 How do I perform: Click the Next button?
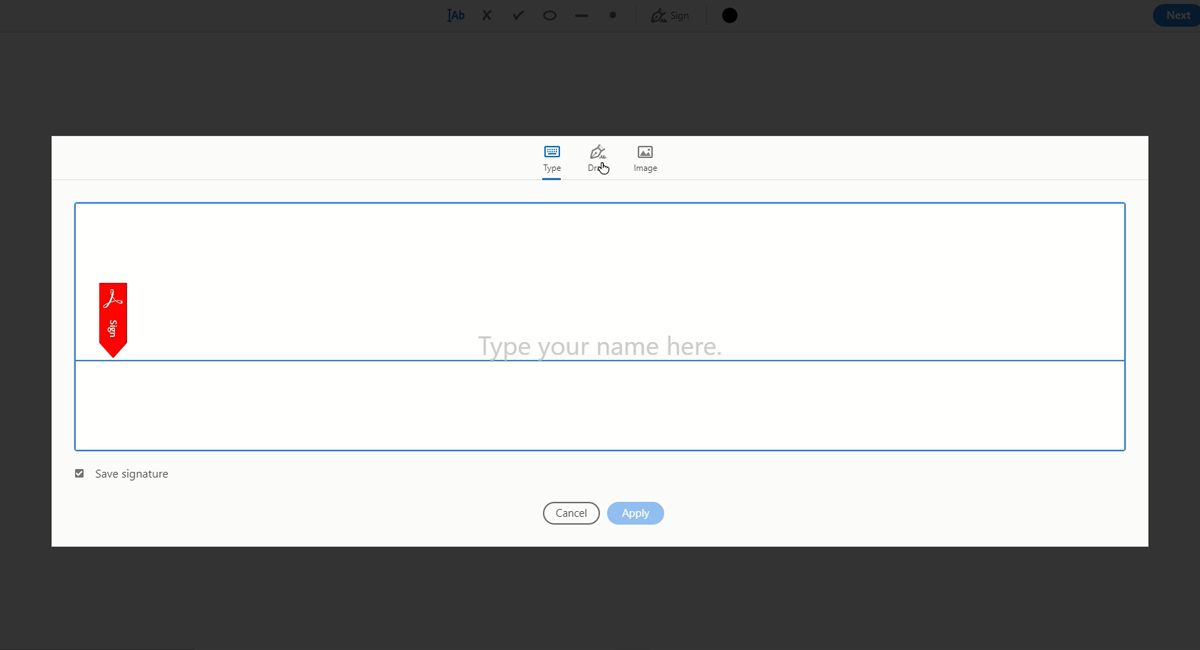(1178, 15)
